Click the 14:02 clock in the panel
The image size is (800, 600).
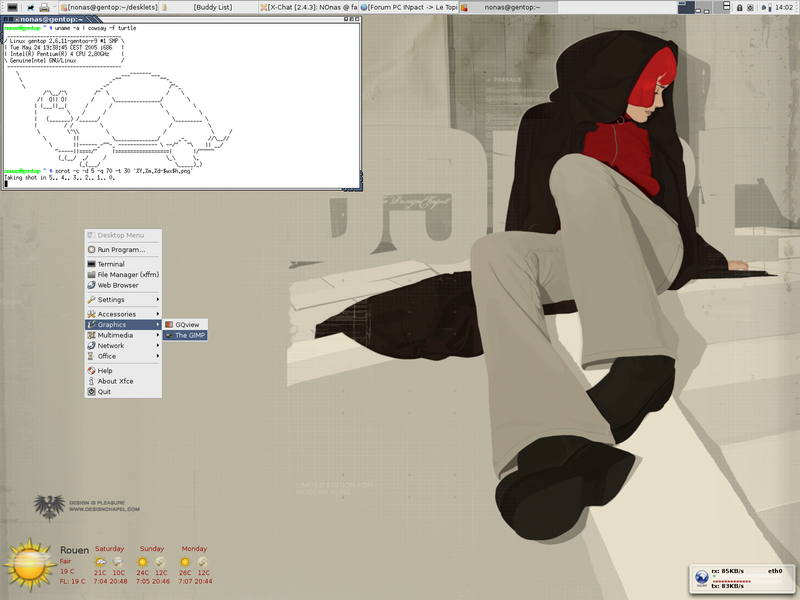pos(784,7)
